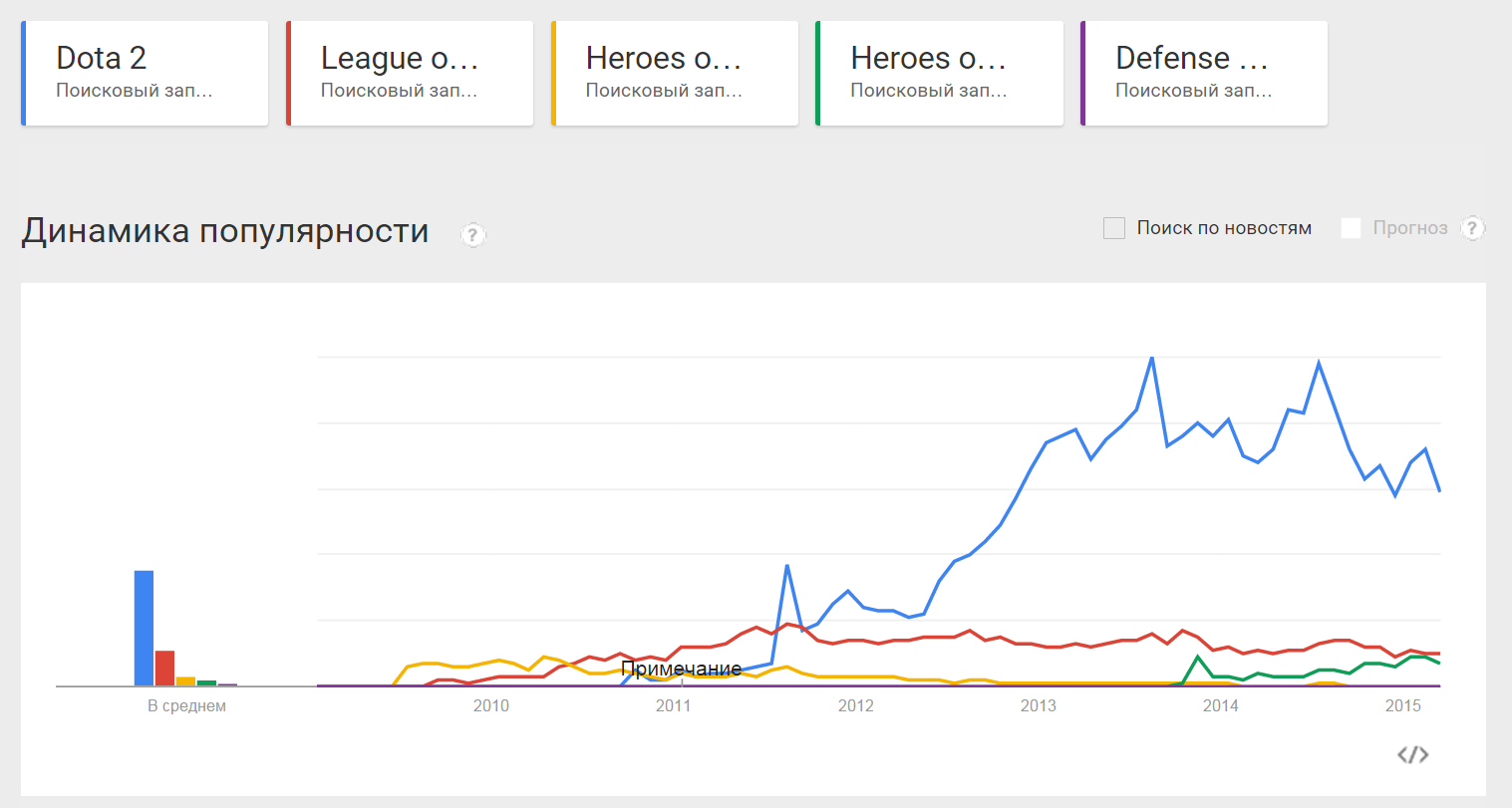The width and height of the screenshot is (1512, 808).
Task: Open the green Heroes o… term card
Action: pyautogui.click(x=939, y=74)
